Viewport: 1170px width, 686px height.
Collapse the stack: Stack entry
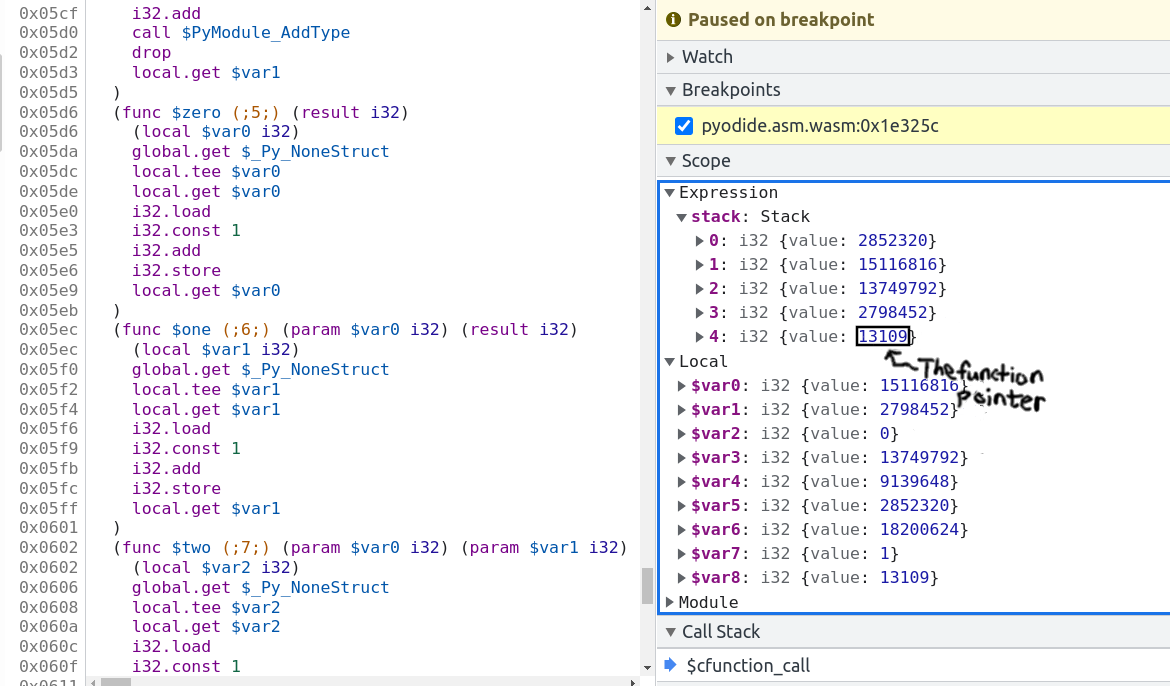click(681, 217)
